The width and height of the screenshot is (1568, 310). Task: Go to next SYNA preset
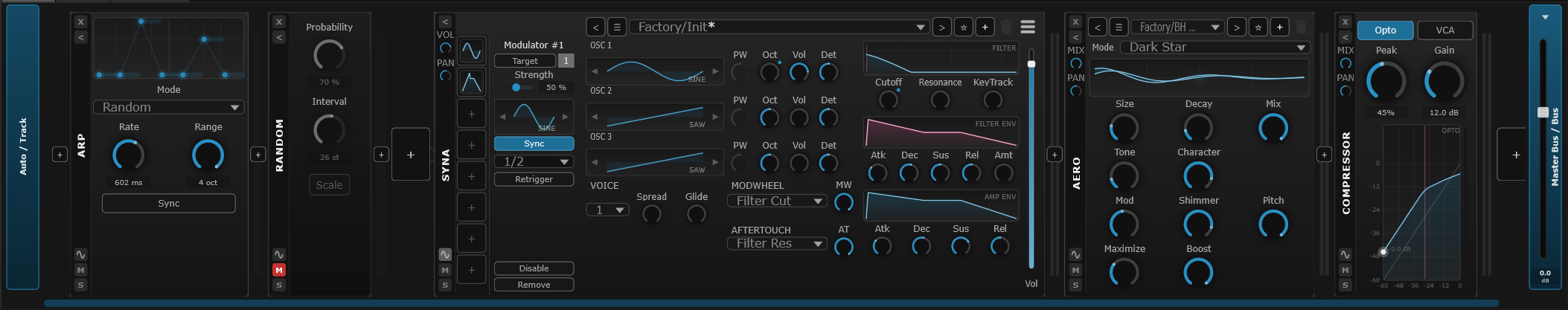[x=942, y=28]
